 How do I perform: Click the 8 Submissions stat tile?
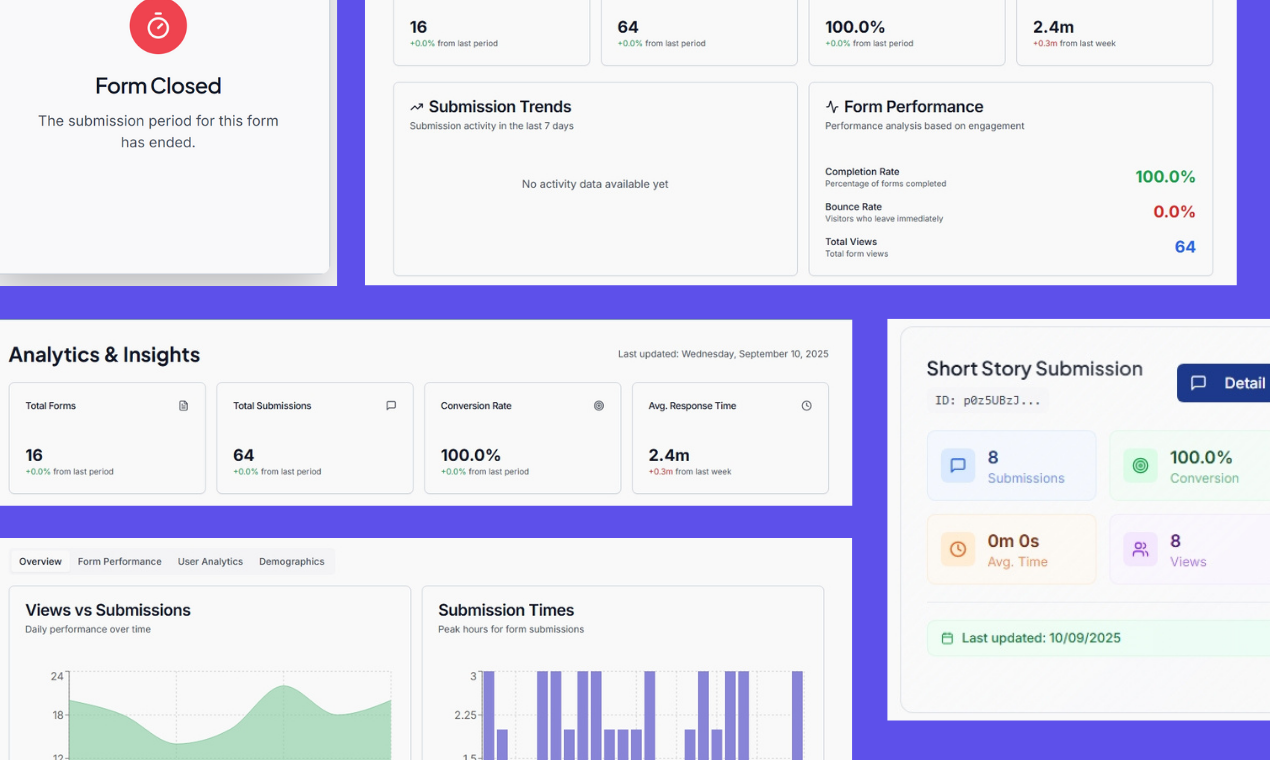click(1011, 465)
